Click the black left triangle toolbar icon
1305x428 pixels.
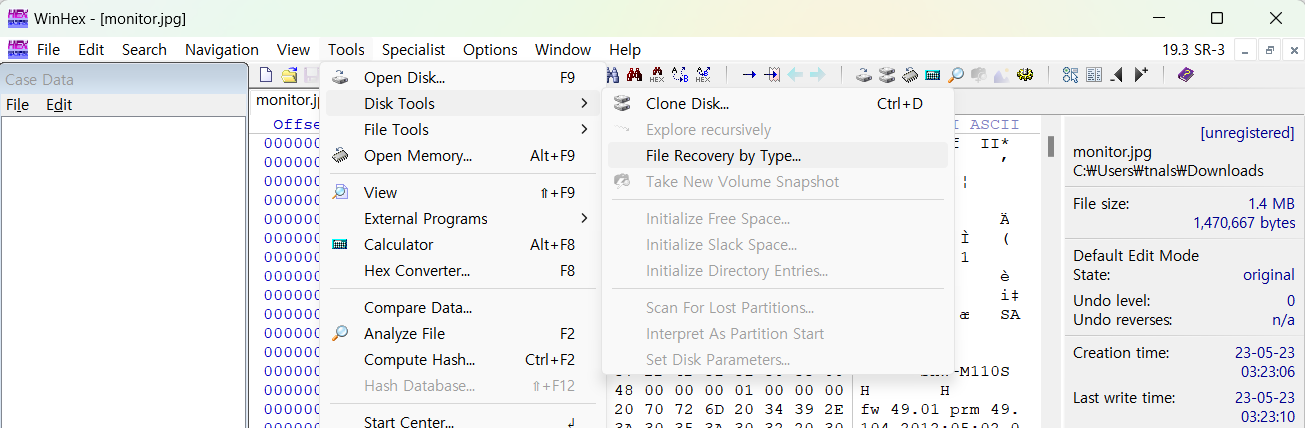point(1116,75)
